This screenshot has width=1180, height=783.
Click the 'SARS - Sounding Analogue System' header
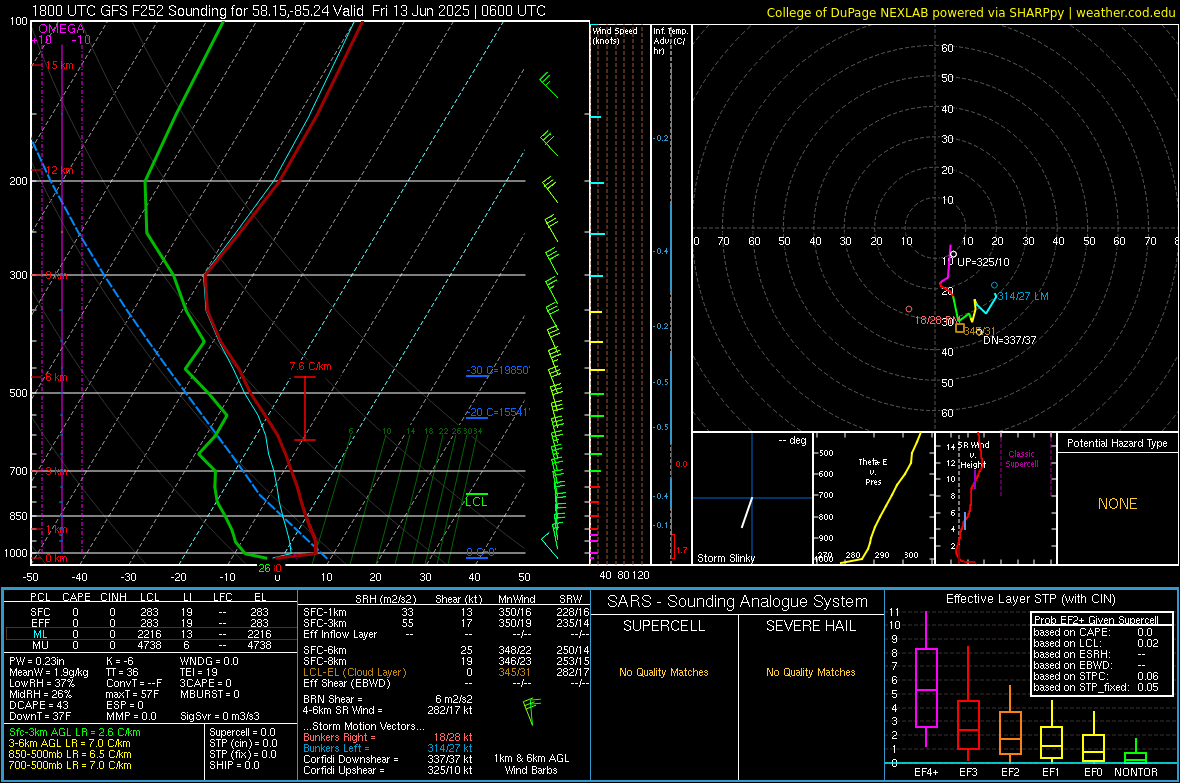click(x=738, y=602)
